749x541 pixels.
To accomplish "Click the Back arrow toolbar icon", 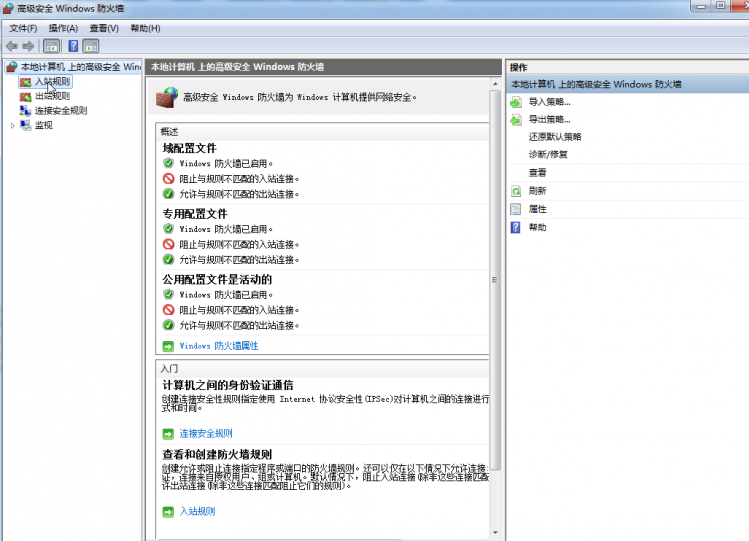I will tap(12, 46).
